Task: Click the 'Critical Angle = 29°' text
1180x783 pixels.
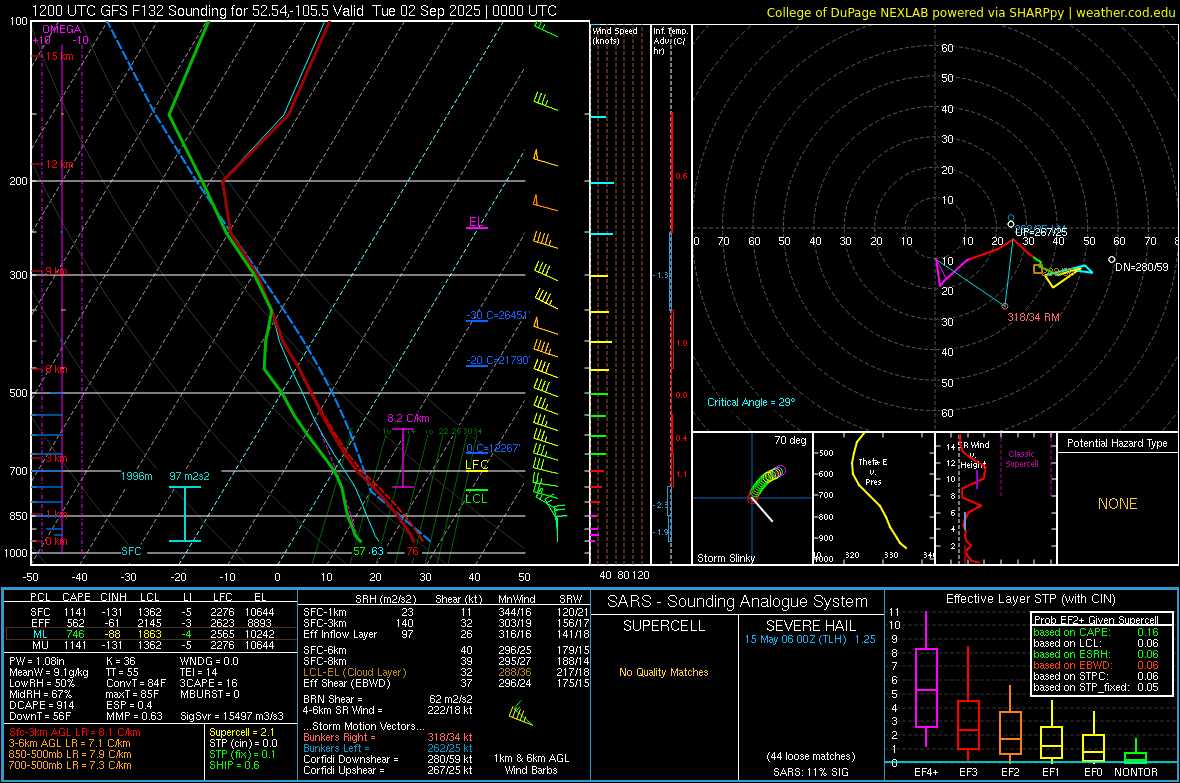Action: (x=751, y=402)
